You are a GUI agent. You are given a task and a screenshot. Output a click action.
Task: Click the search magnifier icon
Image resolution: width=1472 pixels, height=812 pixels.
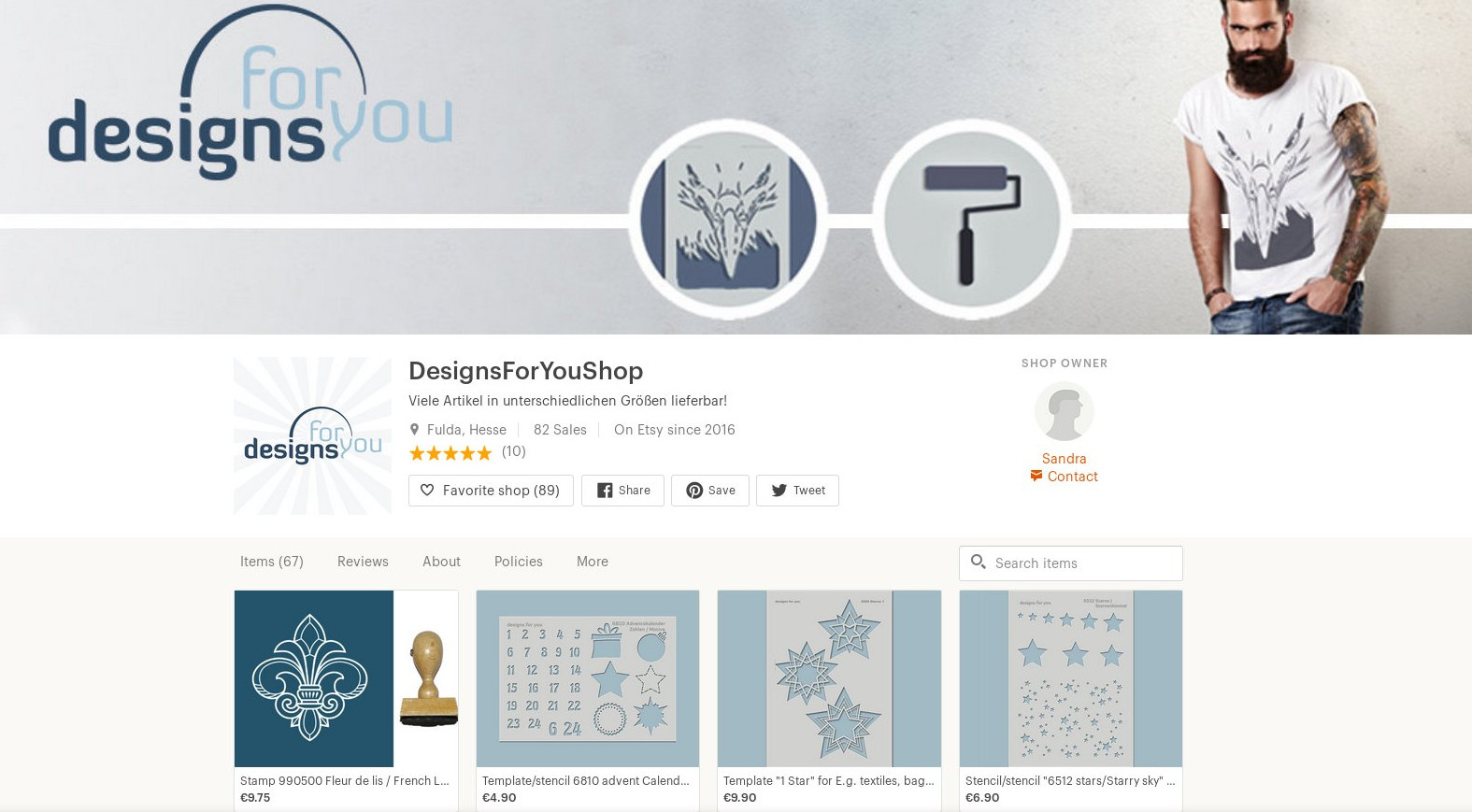tap(979, 562)
